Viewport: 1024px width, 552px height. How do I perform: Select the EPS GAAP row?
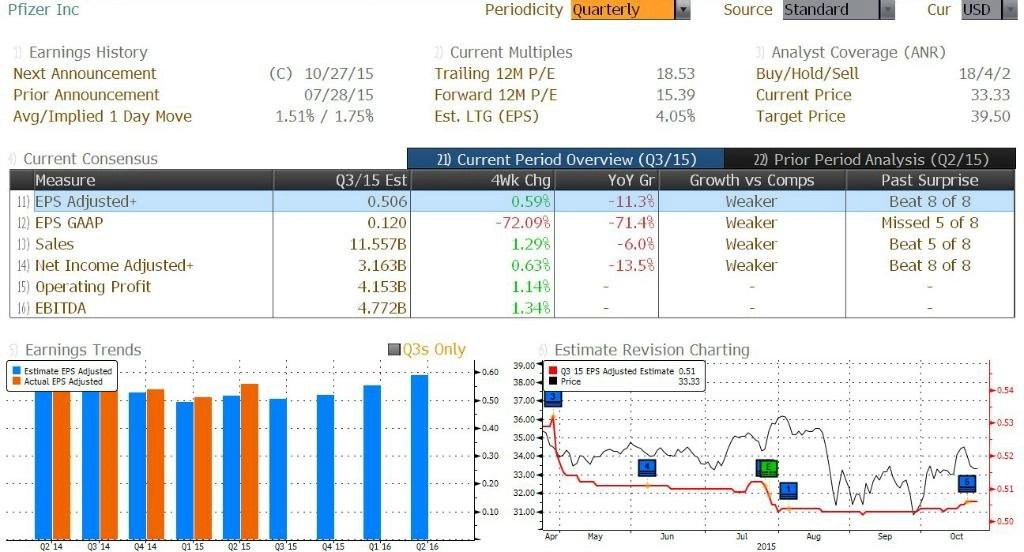pyautogui.click(x=512, y=223)
